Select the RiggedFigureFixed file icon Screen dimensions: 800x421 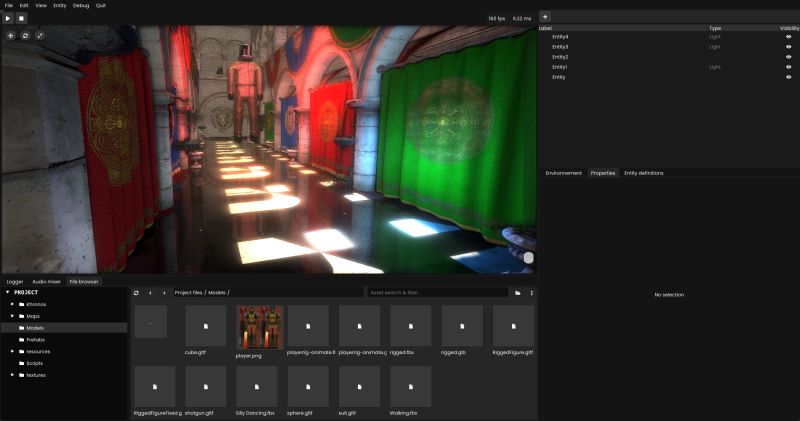[155, 386]
